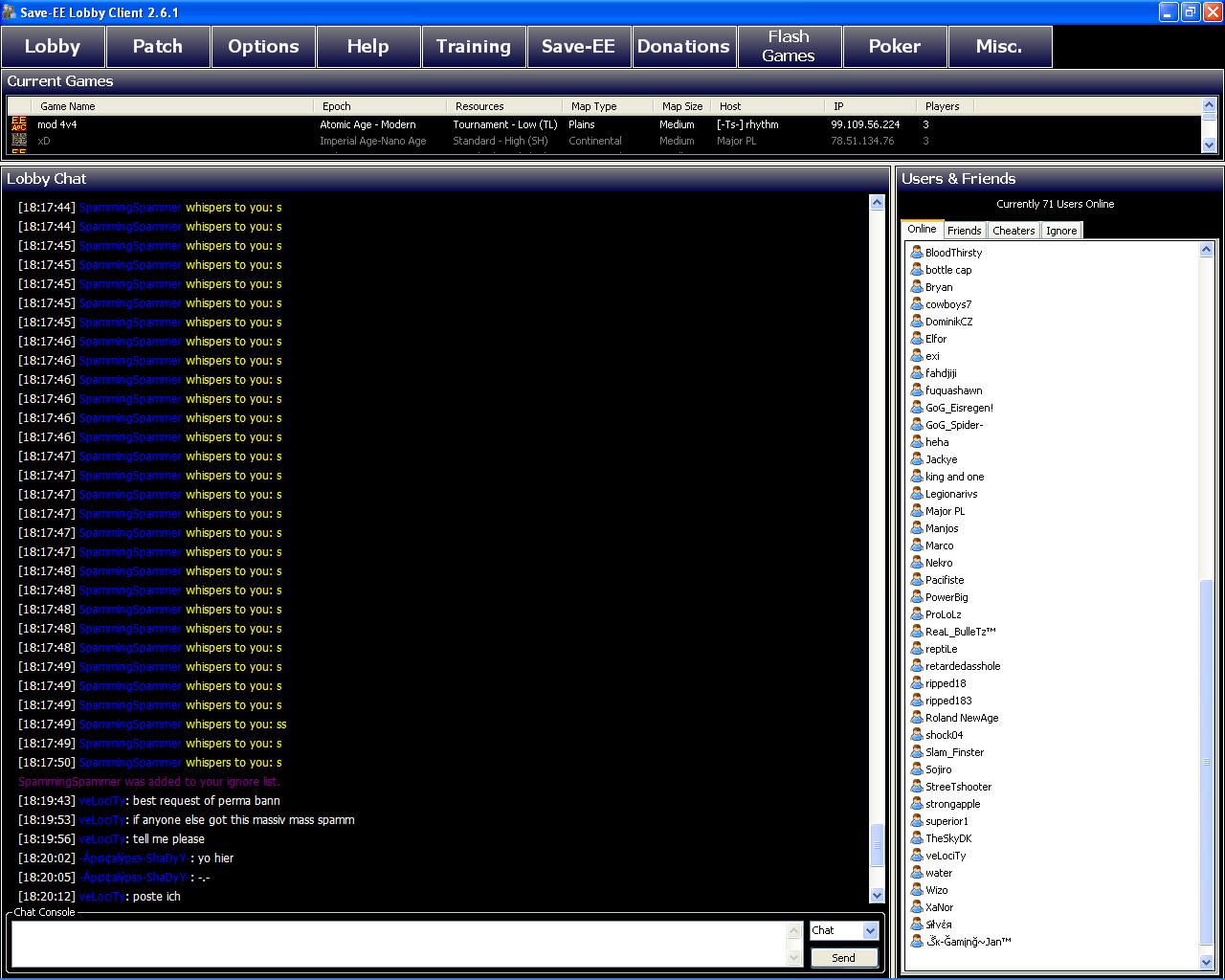Click the user icon beside TheSkyDK
Image resolution: width=1225 pixels, height=980 pixels.
tap(916, 838)
